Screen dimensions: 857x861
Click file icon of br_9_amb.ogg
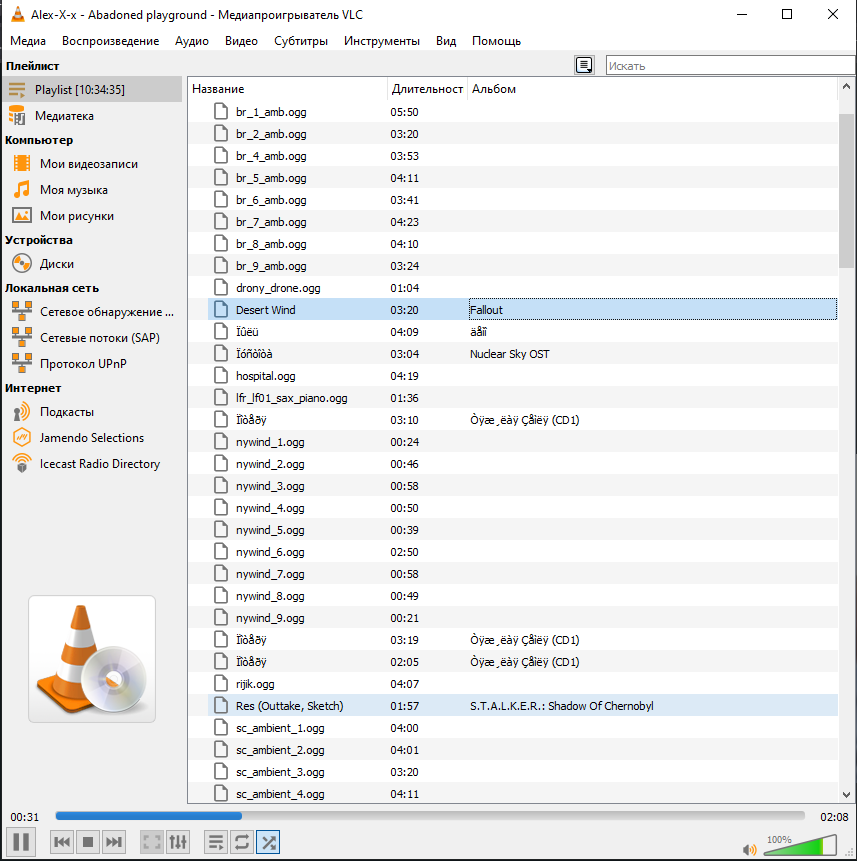point(221,266)
